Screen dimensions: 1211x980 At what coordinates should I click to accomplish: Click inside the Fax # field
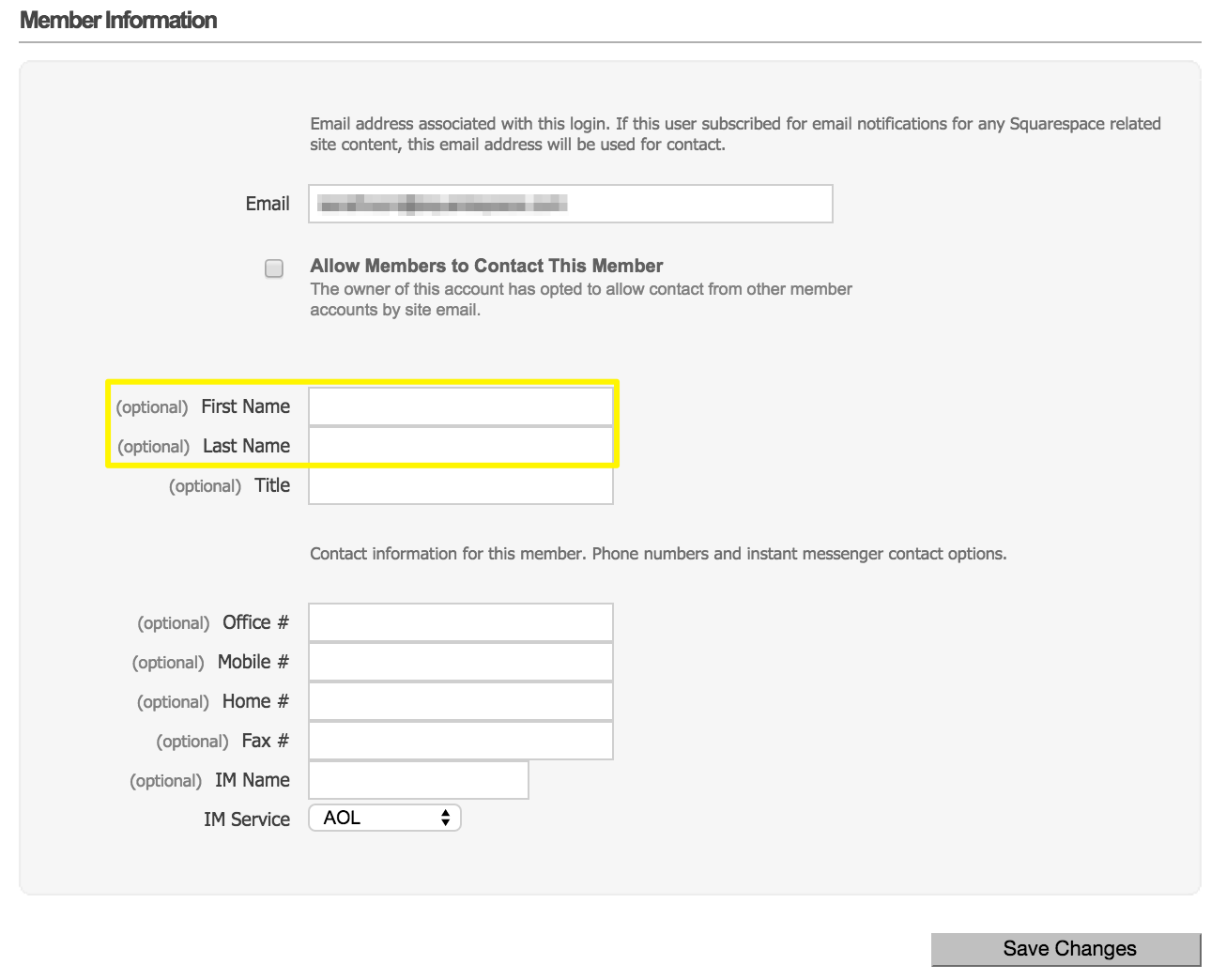(x=460, y=741)
